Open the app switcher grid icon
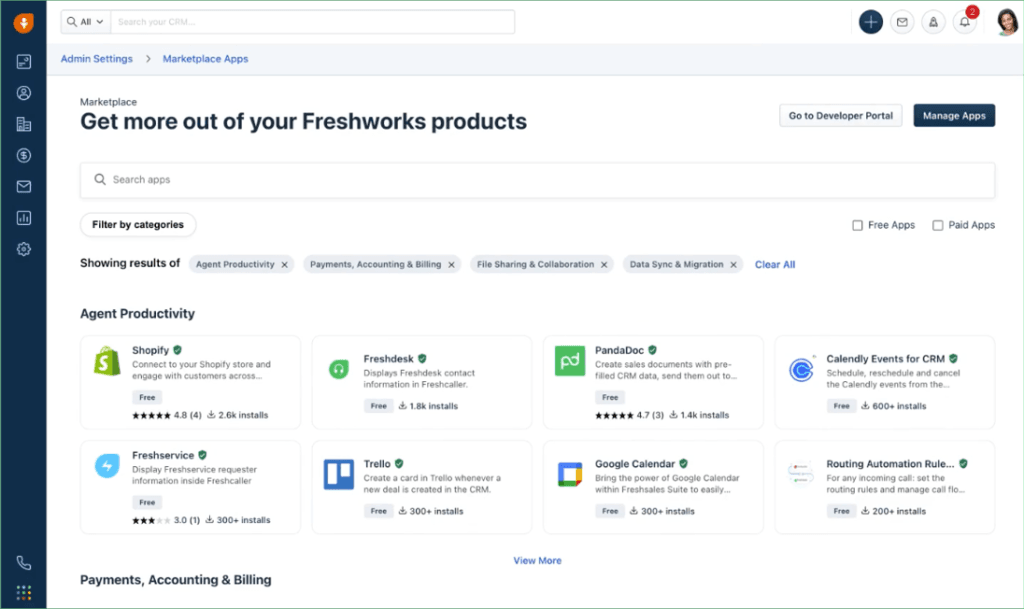The height and width of the screenshot is (609, 1024). point(24,593)
